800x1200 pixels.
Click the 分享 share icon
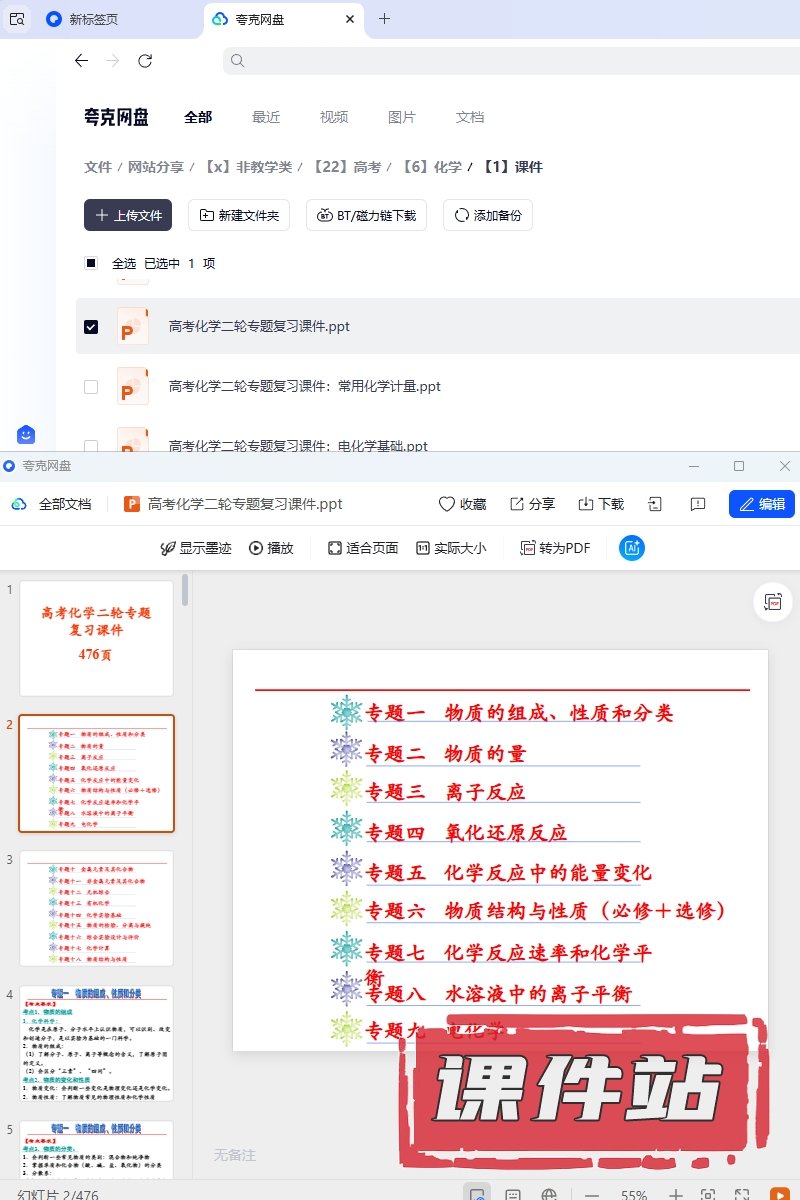[x=517, y=504]
